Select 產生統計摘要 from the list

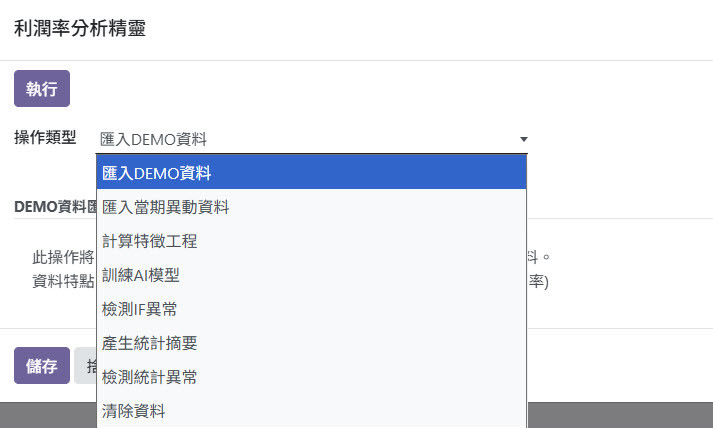[311, 343]
